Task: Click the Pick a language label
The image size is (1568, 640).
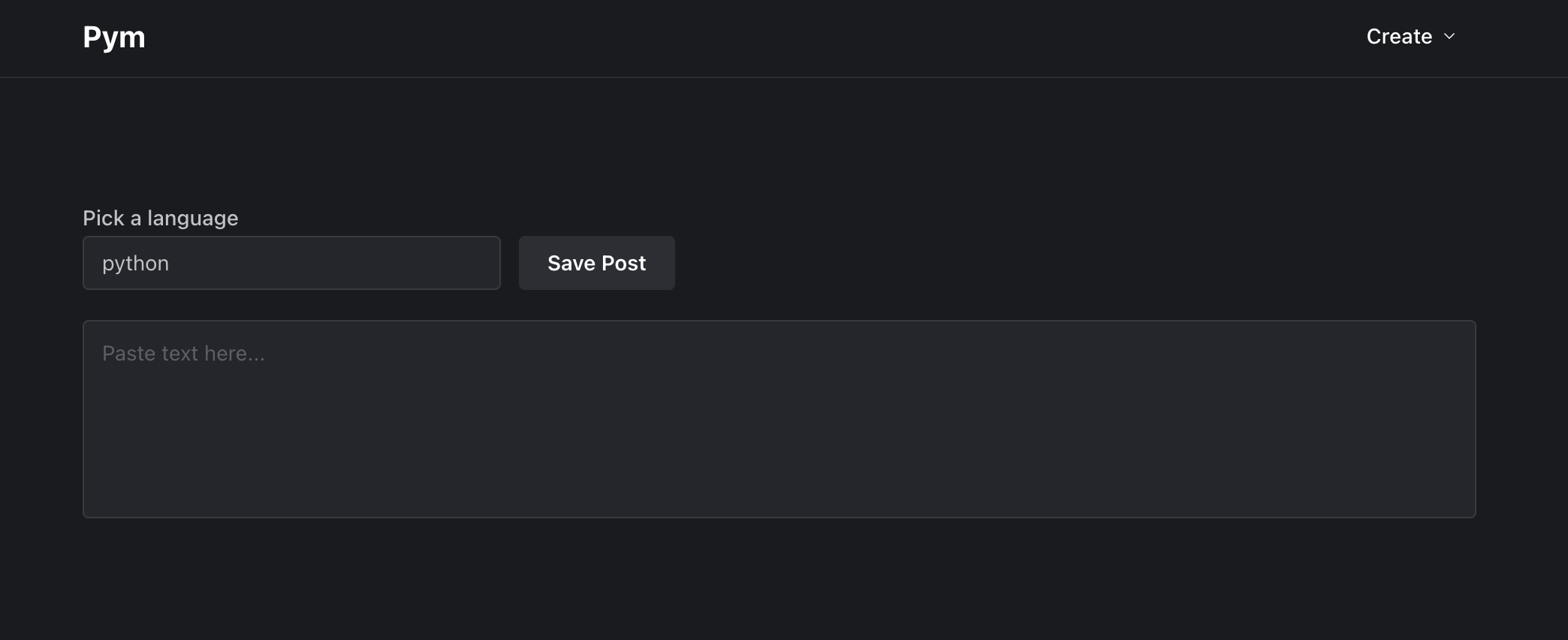Action: click(x=160, y=218)
